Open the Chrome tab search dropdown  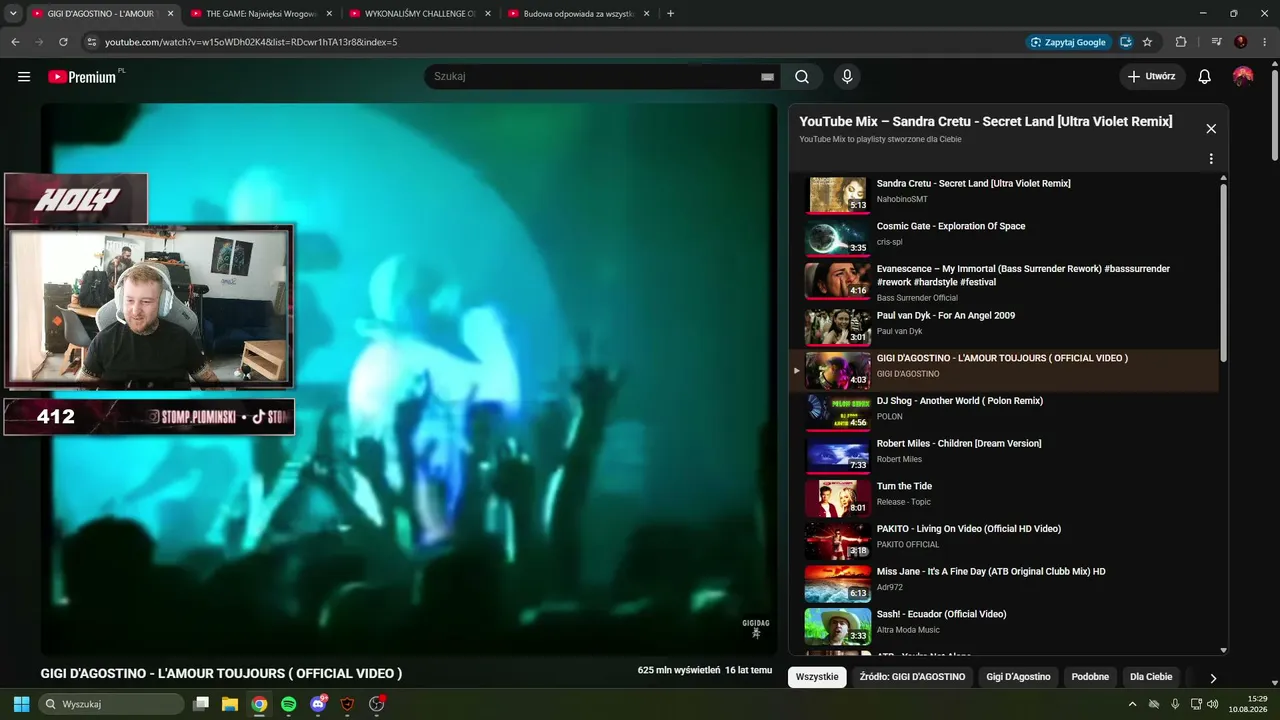pos(13,14)
